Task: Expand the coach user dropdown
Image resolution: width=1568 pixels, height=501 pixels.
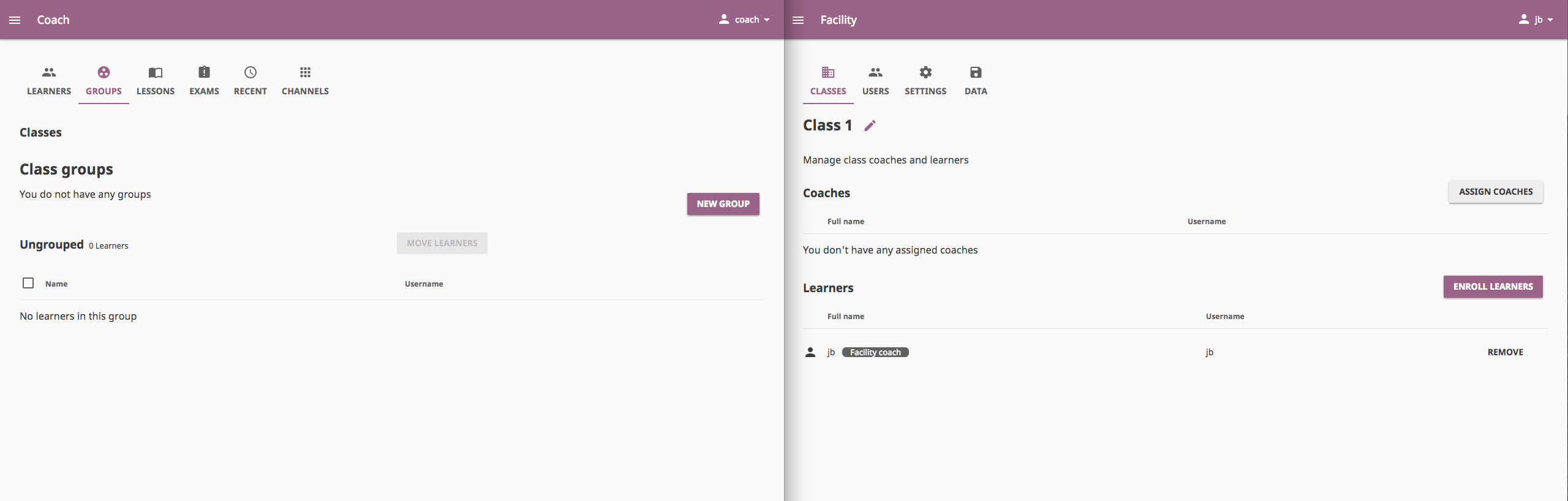Action: point(744,20)
